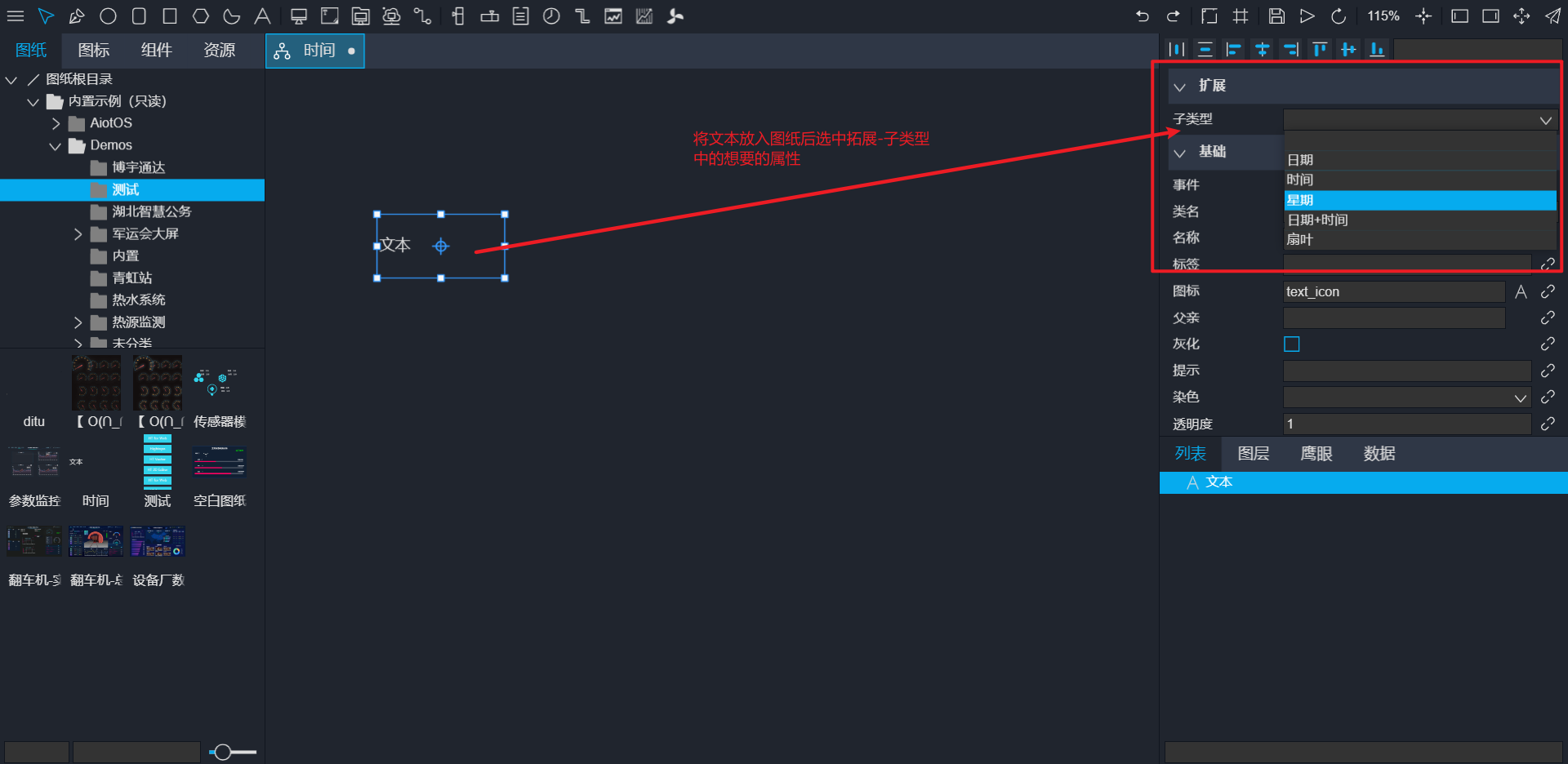Toggle the right panel visibility icon
The image size is (1568, 764).
click(x=1490, y=16)
